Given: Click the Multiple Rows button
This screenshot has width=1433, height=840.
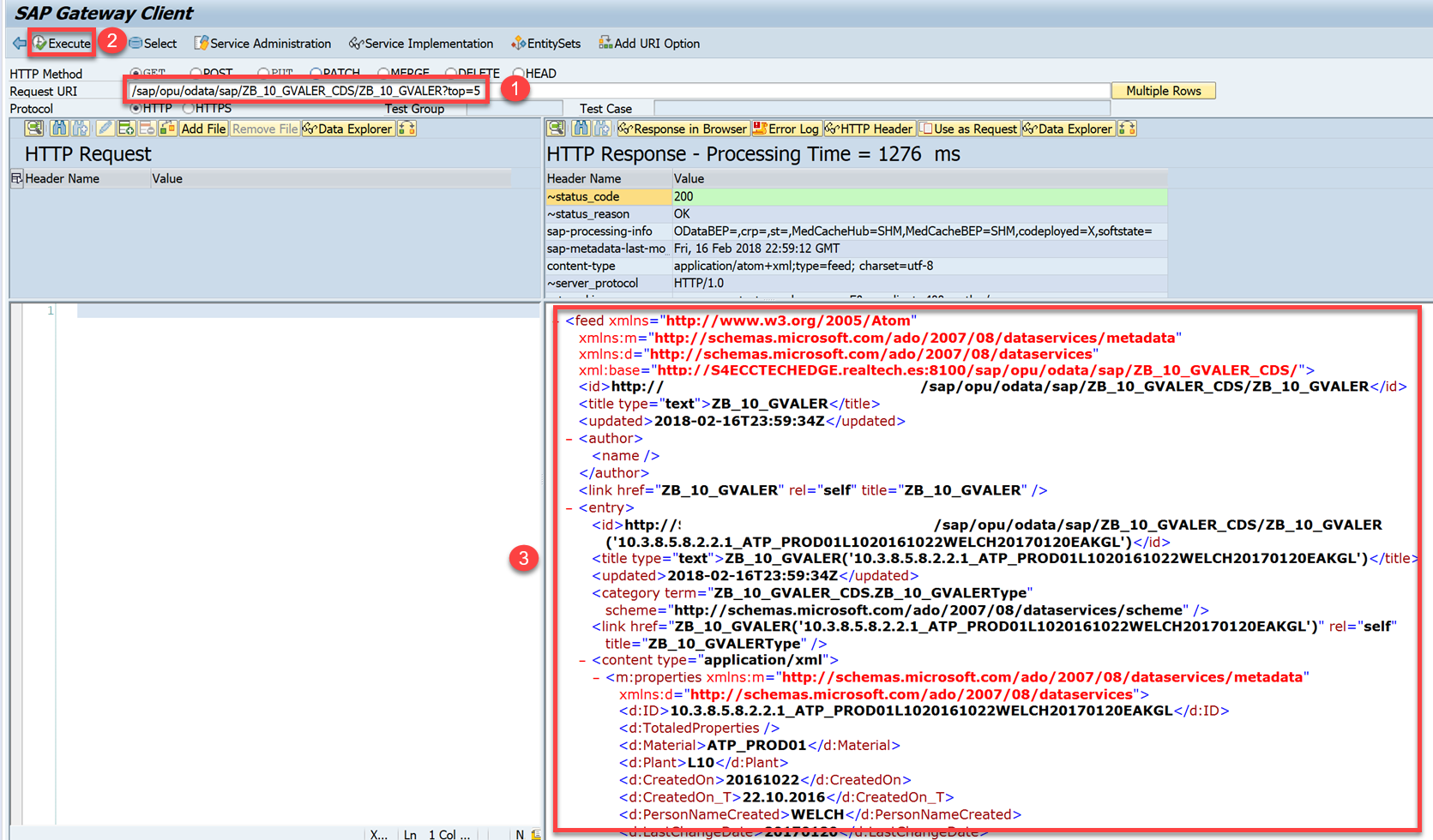Looking at the screenshot, I should [1163, 91].
